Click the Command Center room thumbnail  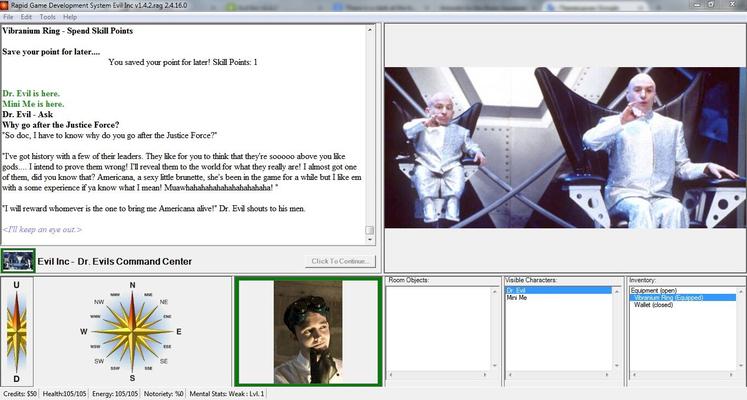pos(18,261)
